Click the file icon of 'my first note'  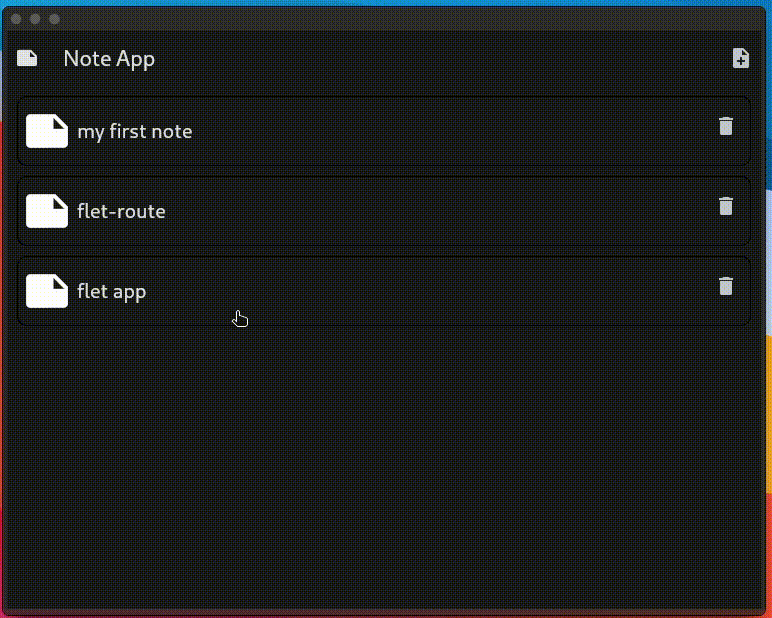47,131
